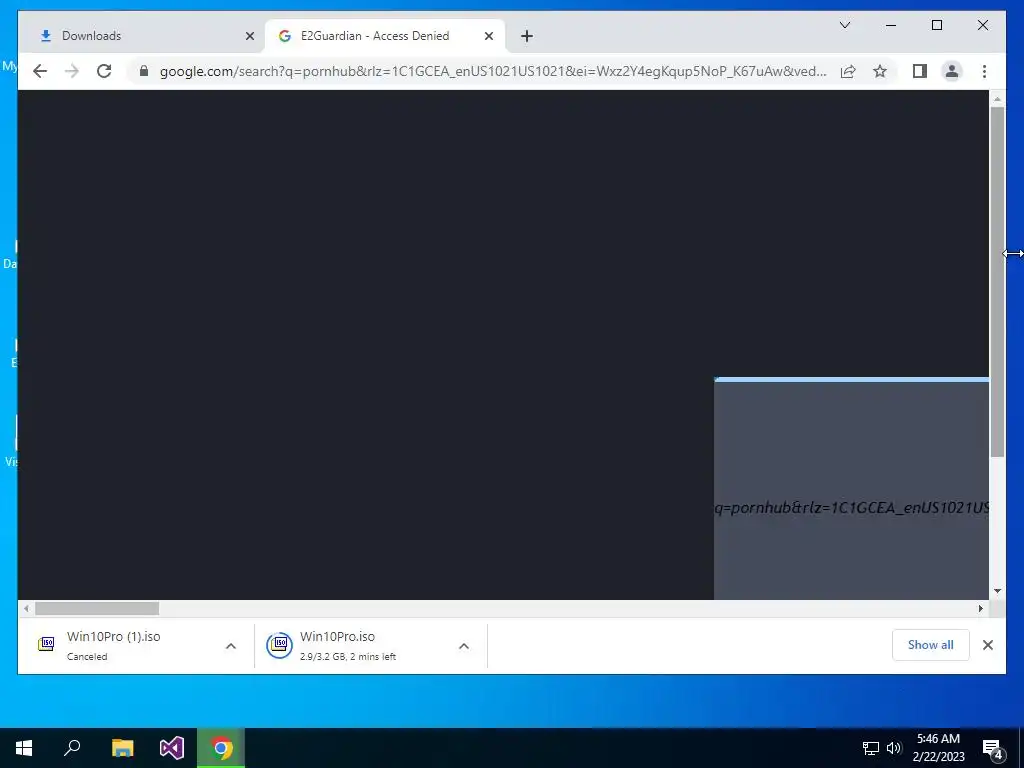Expand options for Win10Pro (1).iso download
The width and height of the screenshot is (1024, 768).
pyautogui.click(x=231, y=646)
